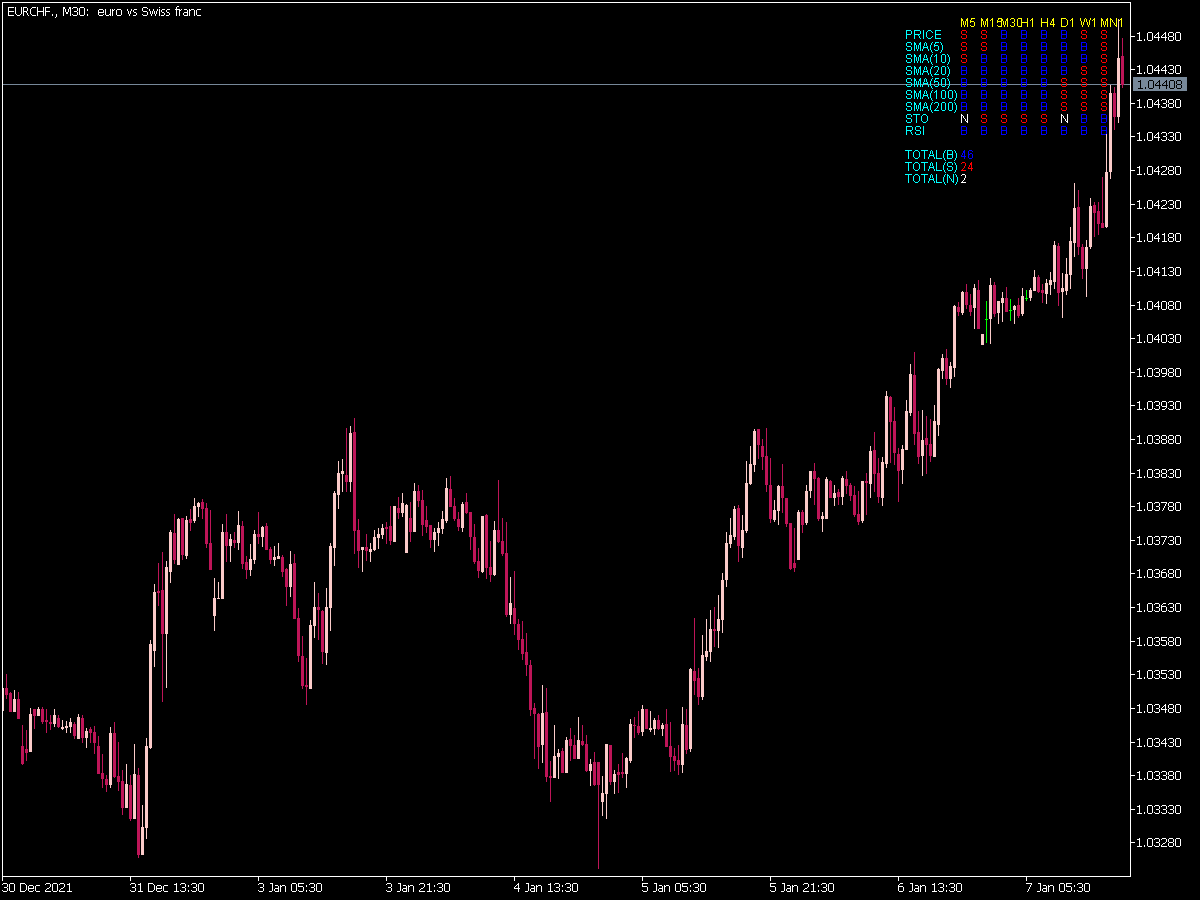The height and width of the screenshot is (900, 1200).
Task: Click the 1.03530 price scale label
Action: click(1157, 675)
